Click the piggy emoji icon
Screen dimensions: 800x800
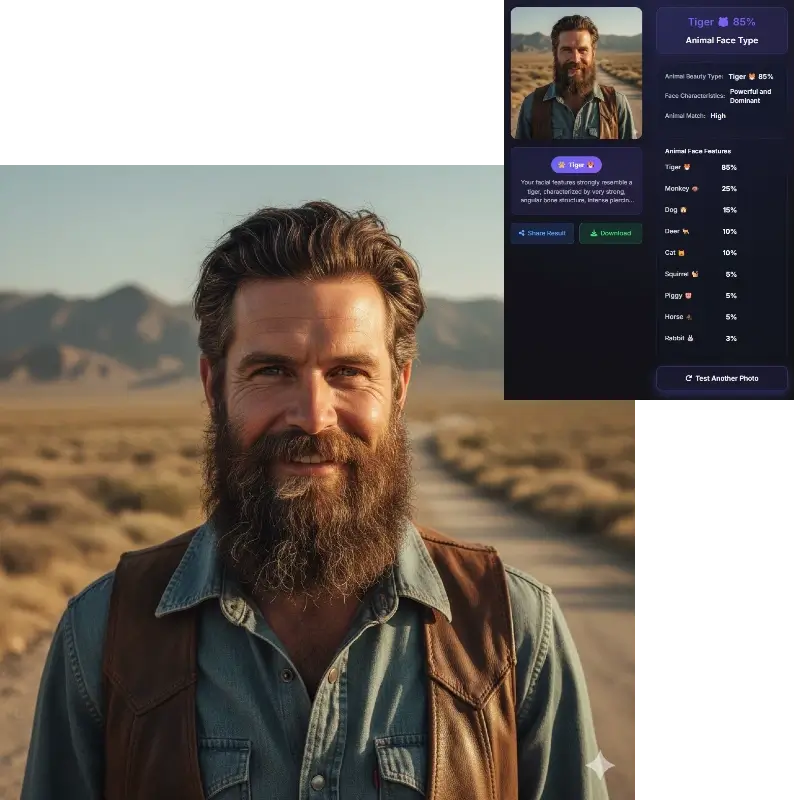[688, 296]
